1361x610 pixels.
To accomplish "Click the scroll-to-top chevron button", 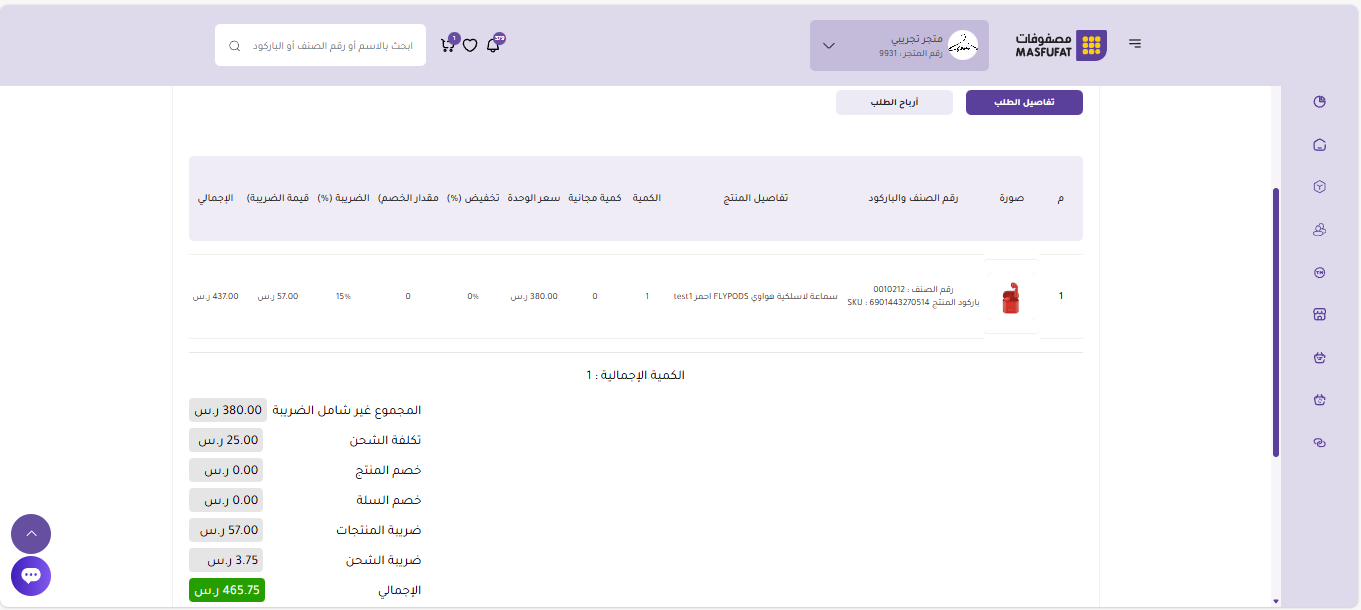I will click(x=31, y=534).
